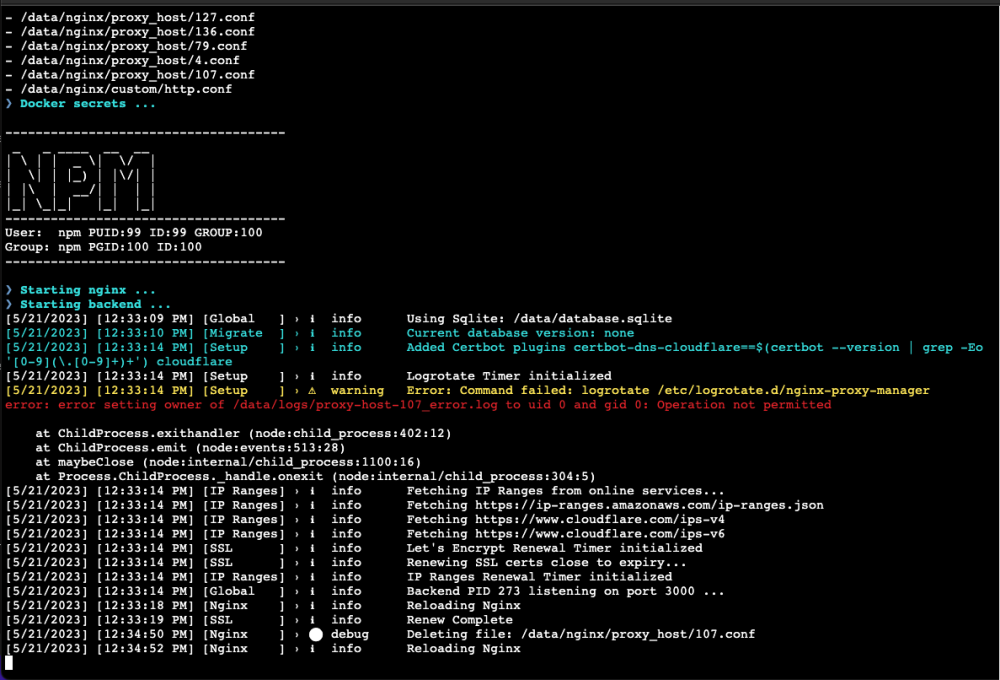Click 'Fetching IP Ranges from online services...' message

[x=565, y=491]
